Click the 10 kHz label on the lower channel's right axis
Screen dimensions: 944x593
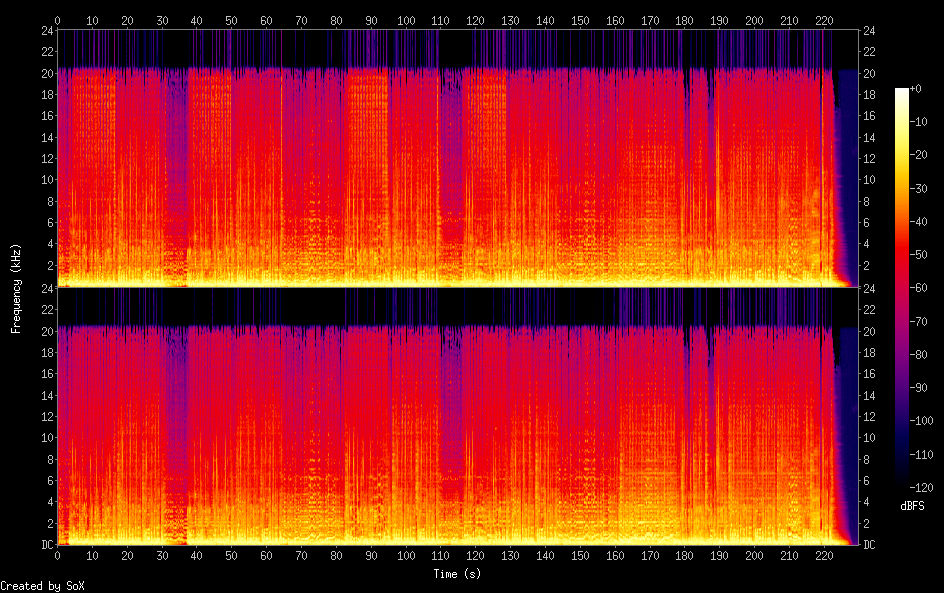[x=869, y=438]
